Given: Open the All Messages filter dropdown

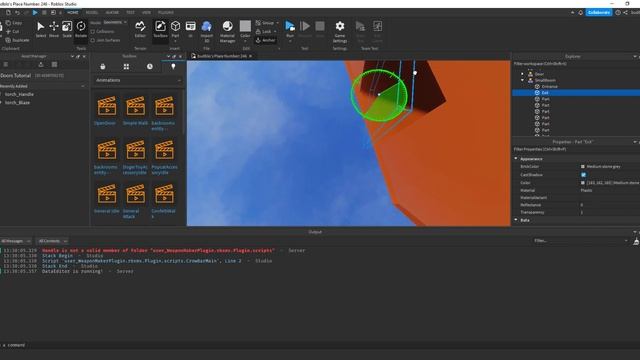Looking at the screenshot, I should [x=16, y=241].
